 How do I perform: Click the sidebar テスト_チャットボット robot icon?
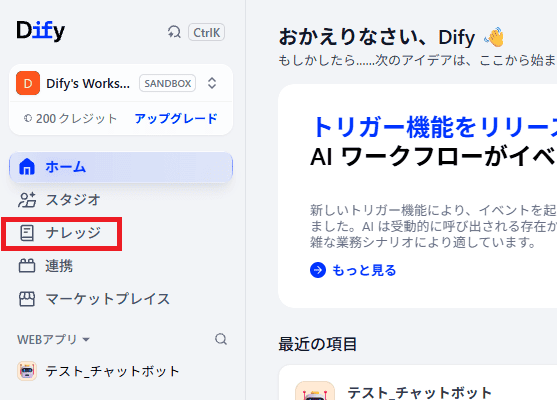(27, 371)
